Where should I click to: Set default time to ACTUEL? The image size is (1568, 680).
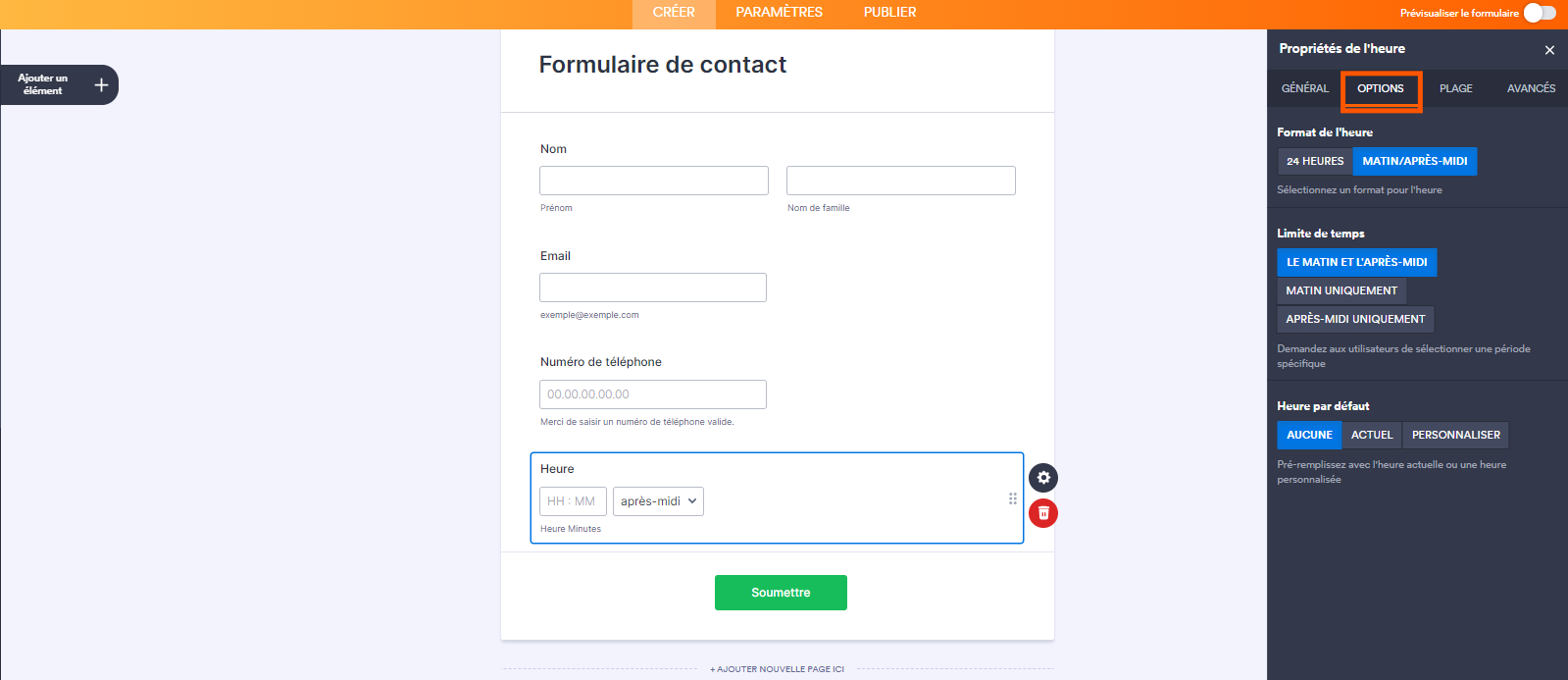point(1372,435)
